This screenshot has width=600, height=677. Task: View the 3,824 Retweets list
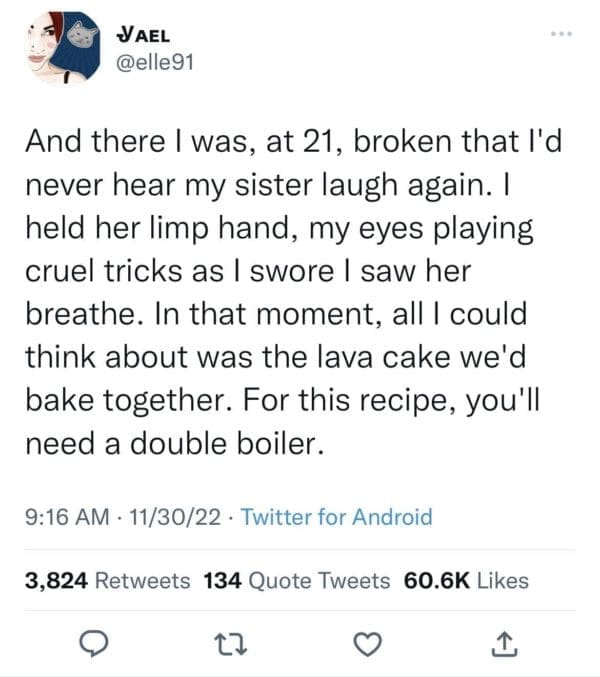(105, 579)
